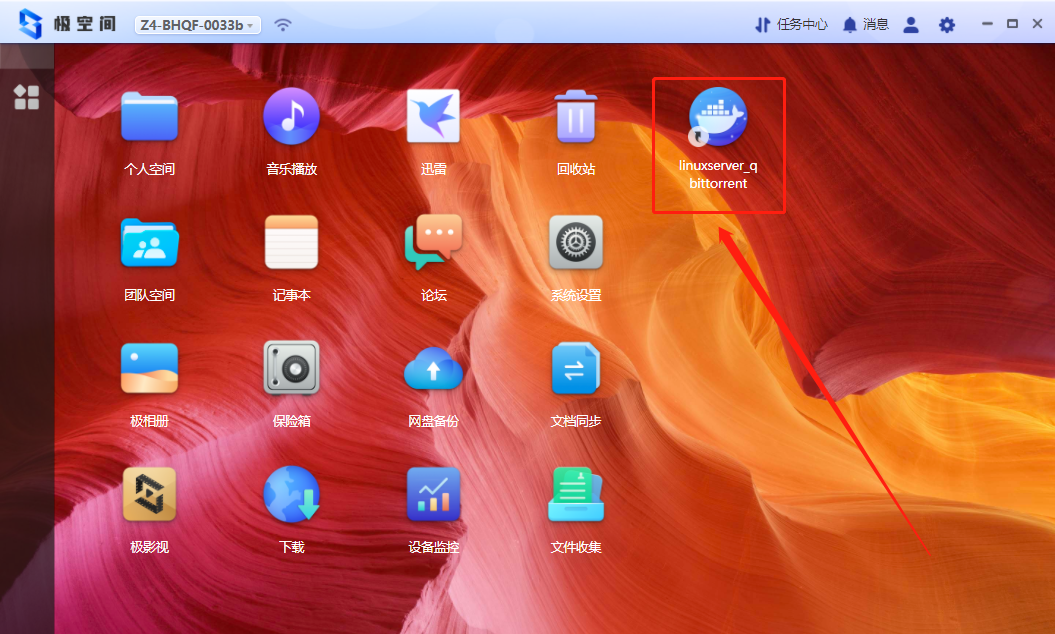Viewport: 1055px width, 634px height.
Task: Toggle the app grid sidebar button
Action: pyautogui.click(x=27, y=97)
